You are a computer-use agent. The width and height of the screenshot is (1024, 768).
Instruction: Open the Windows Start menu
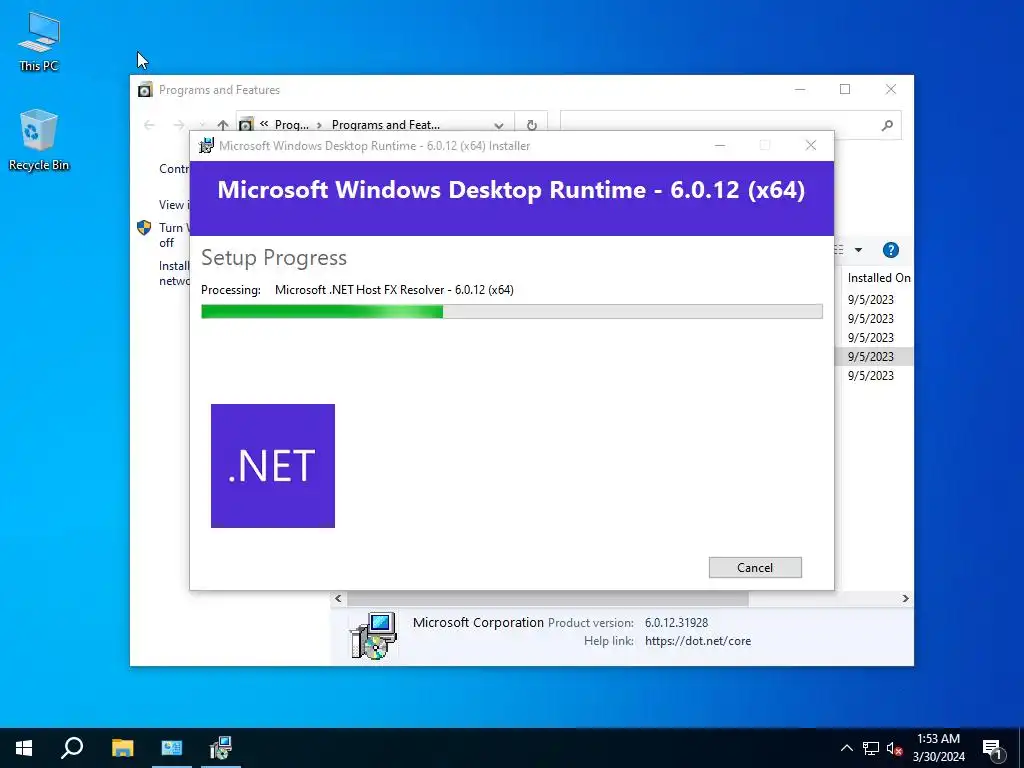tap(24, 748)
